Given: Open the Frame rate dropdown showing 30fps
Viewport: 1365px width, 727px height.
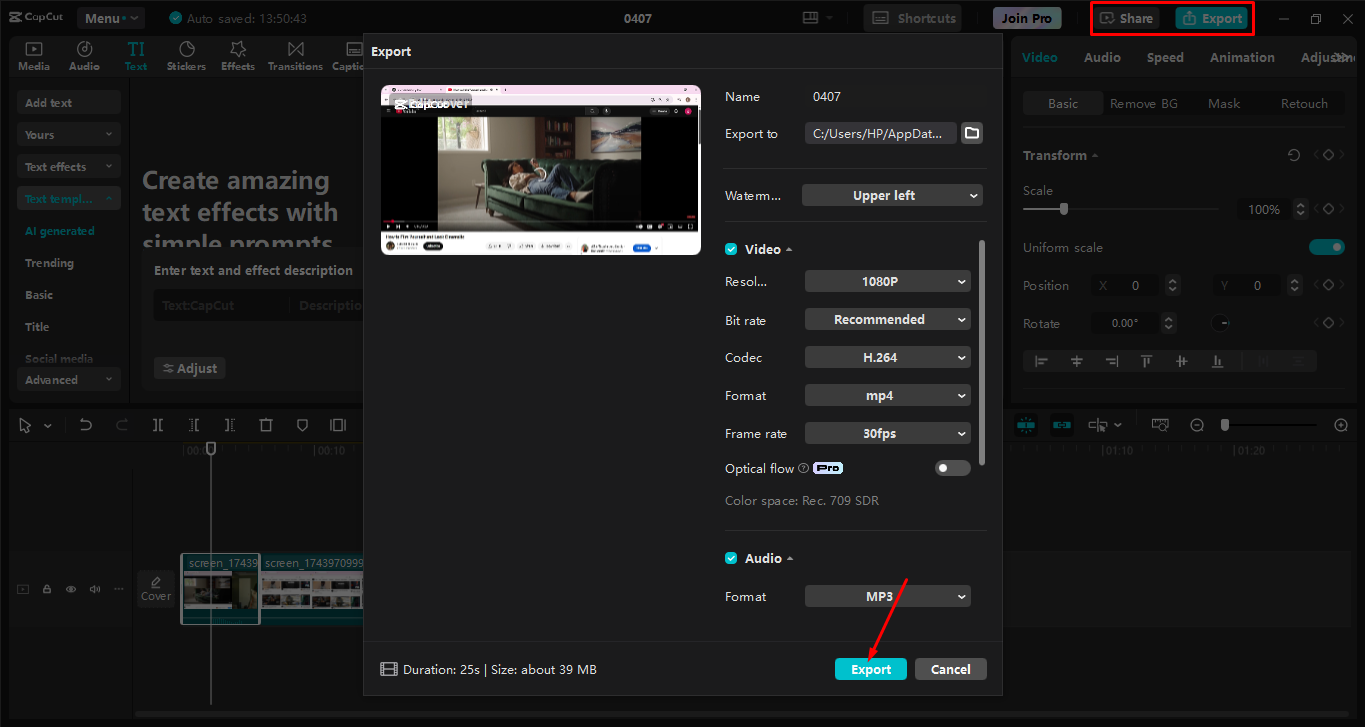Looking at the screenshot, I should 888,434.
